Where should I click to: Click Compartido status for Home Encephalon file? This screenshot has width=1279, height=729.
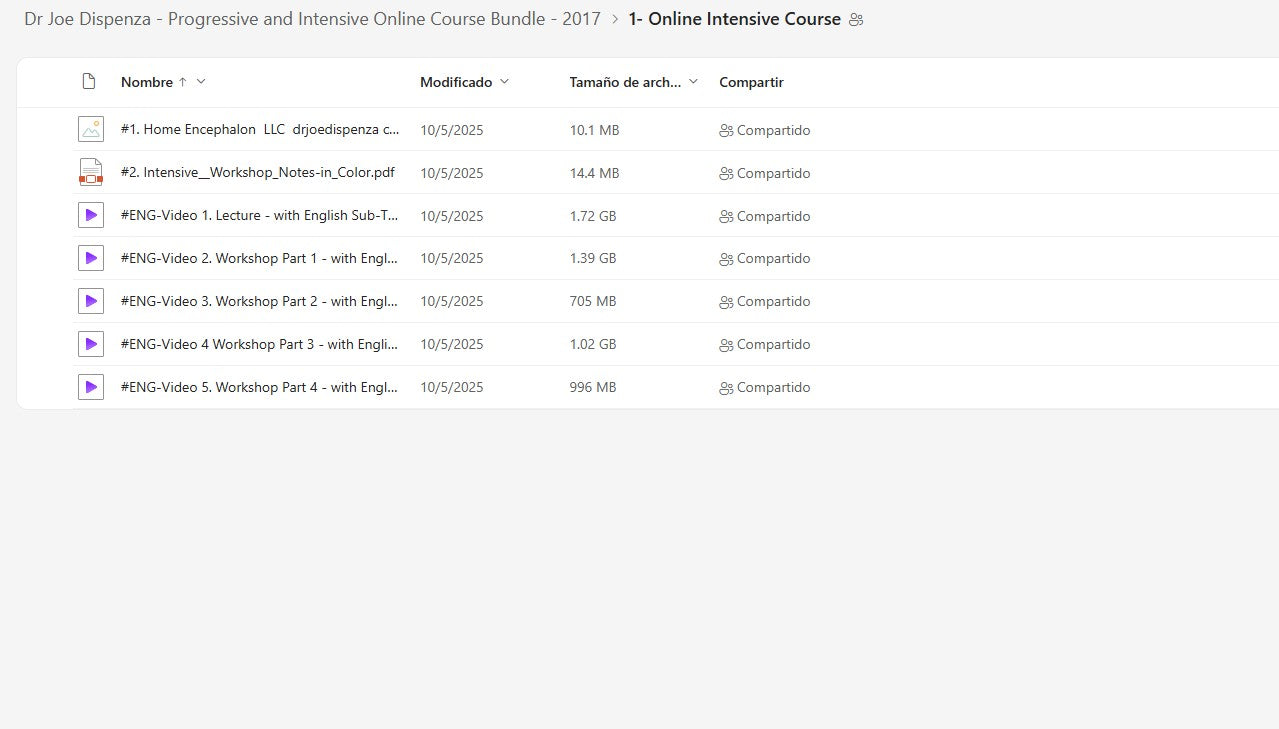click(x=765, y=130)
